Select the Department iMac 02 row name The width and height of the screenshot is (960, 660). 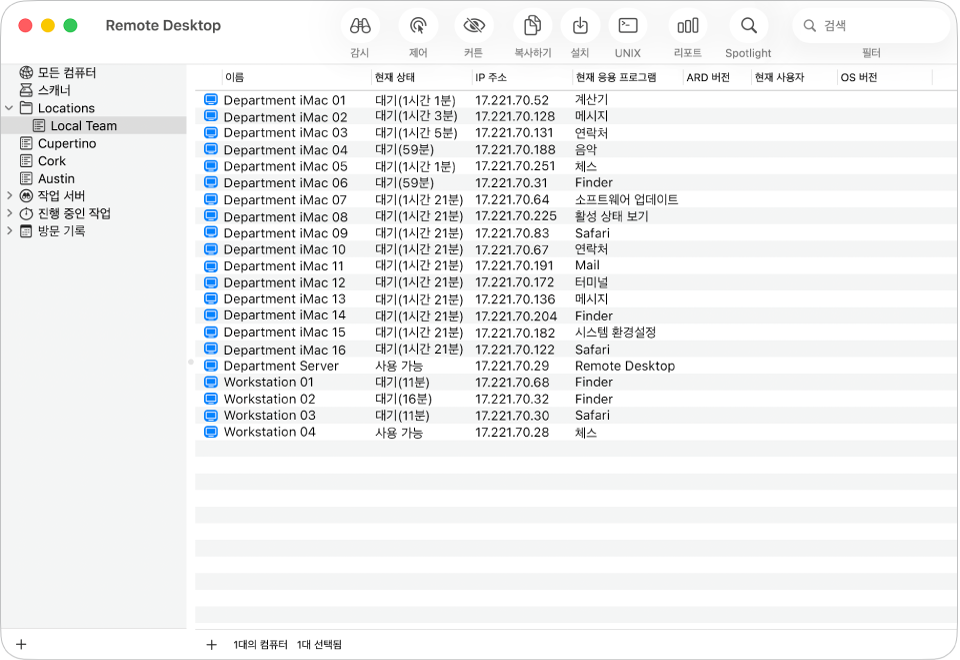[x=285, y=116]
